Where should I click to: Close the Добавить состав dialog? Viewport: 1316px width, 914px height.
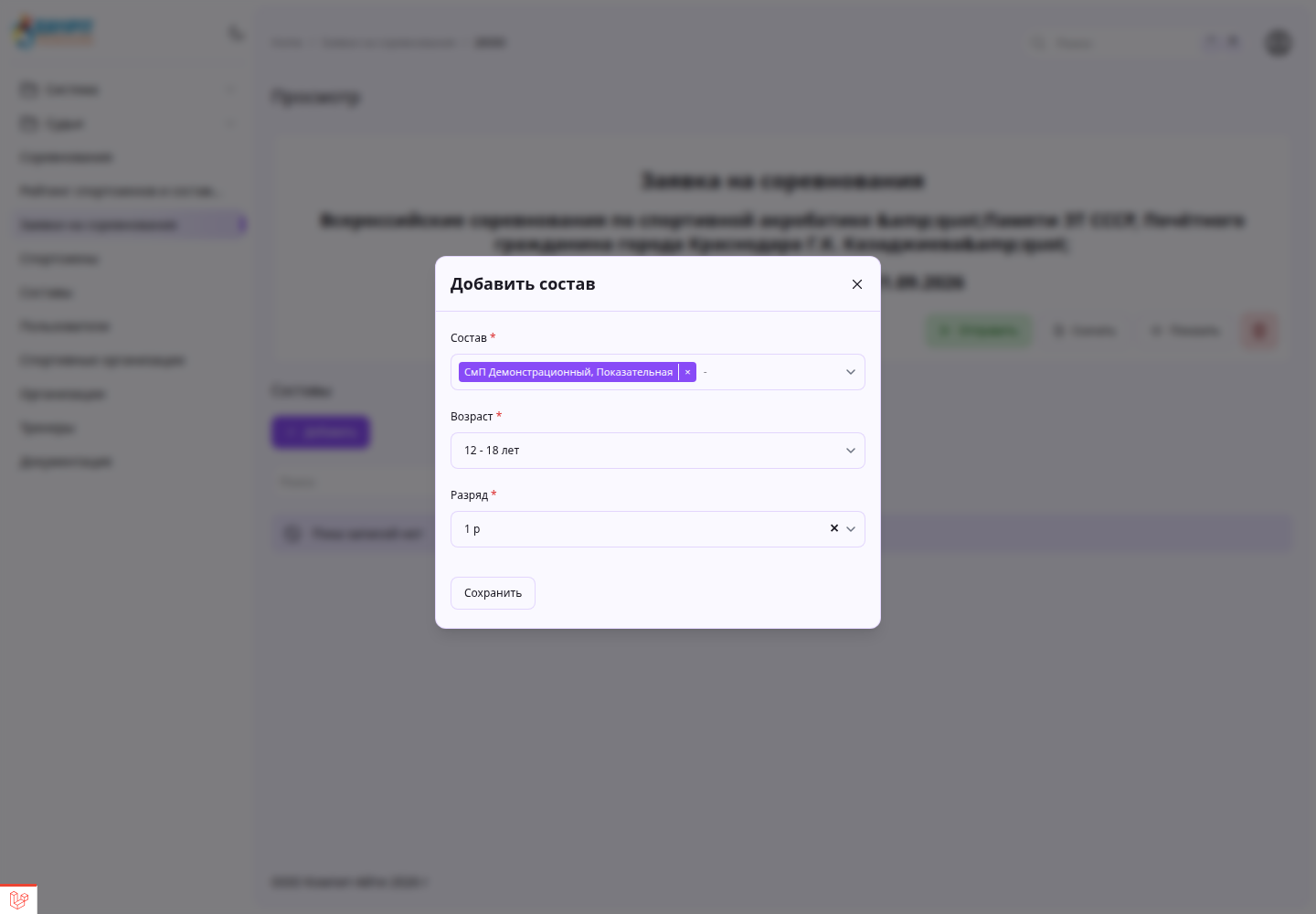pyautogui.click(x=857, y=284)
